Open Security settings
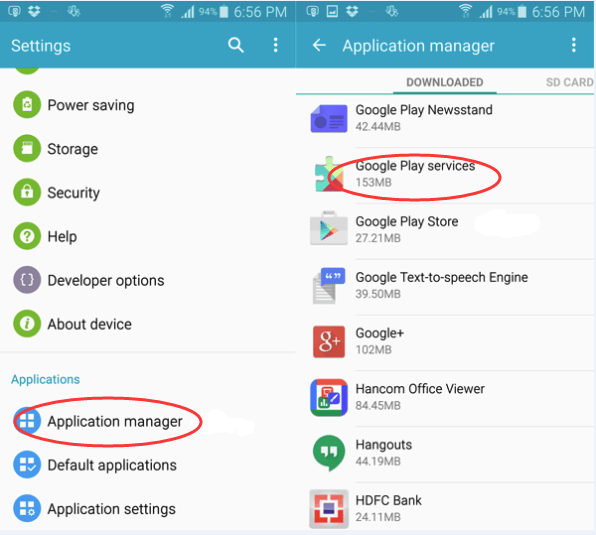Viewport: 596px width, 535px height. point(148,192)
